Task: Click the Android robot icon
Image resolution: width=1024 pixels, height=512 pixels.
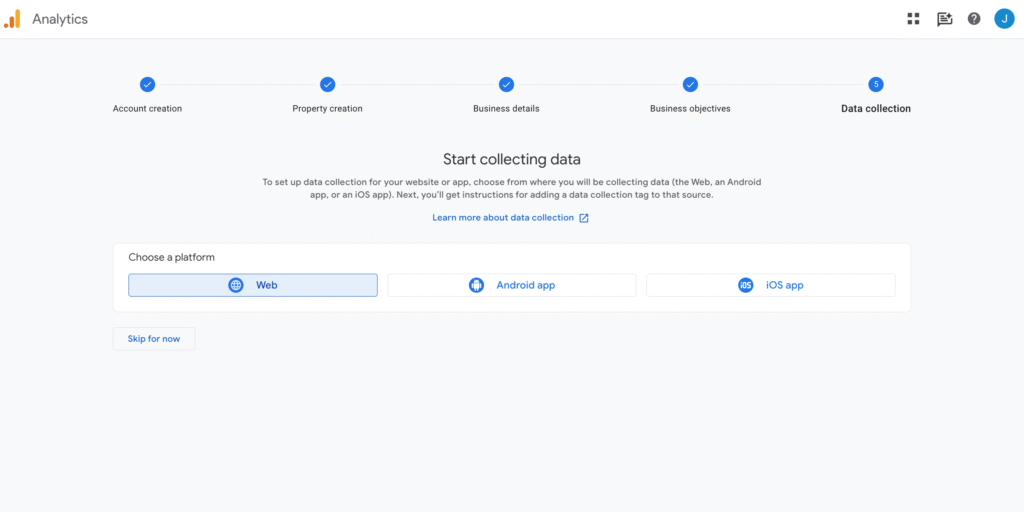Action: pos(476,285)
